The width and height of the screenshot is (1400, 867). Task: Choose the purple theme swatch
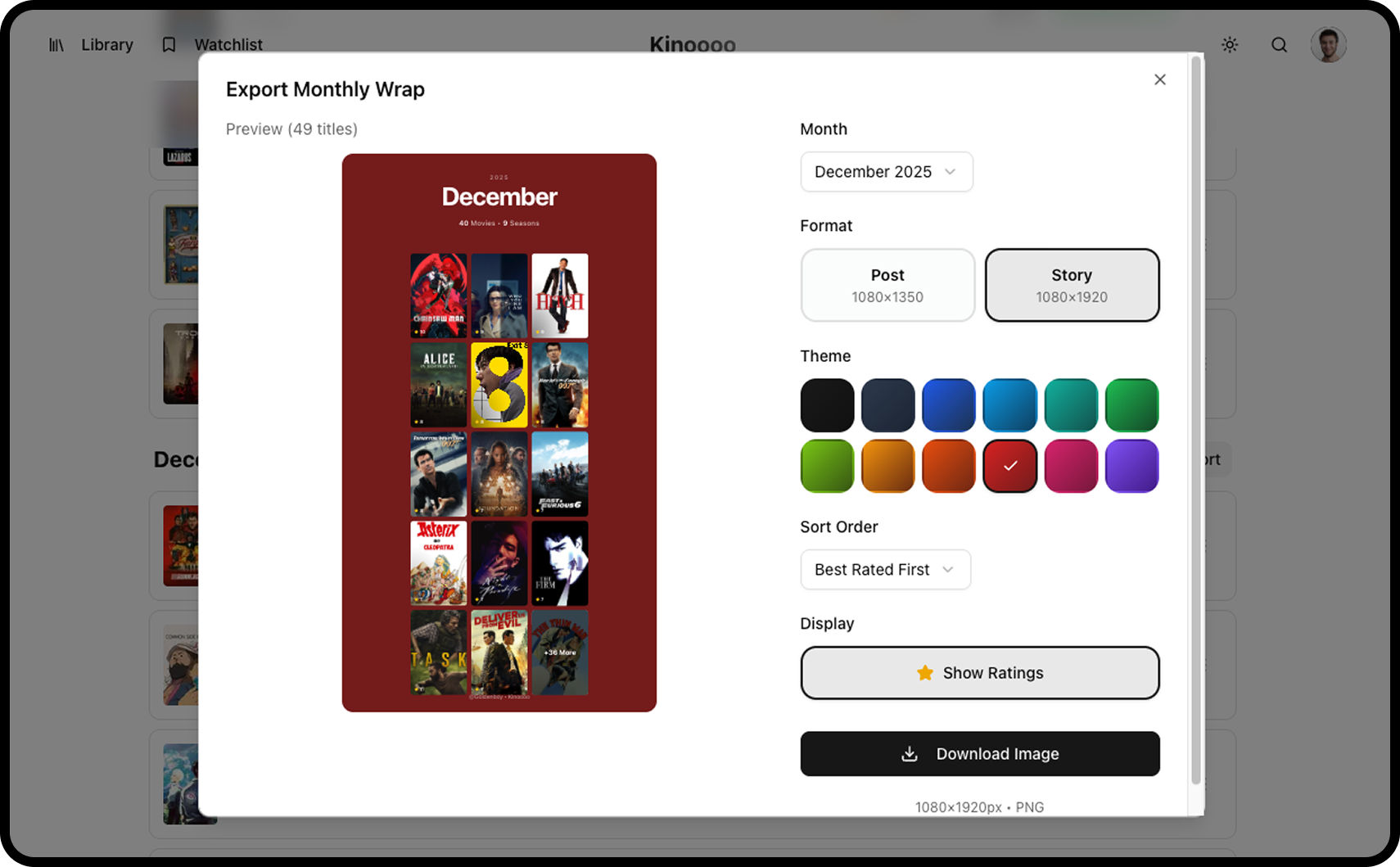tap(1132, 466)
